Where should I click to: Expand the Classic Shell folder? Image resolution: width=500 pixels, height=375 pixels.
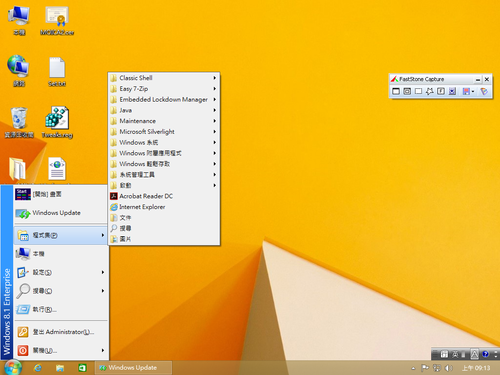click(164, 78)
